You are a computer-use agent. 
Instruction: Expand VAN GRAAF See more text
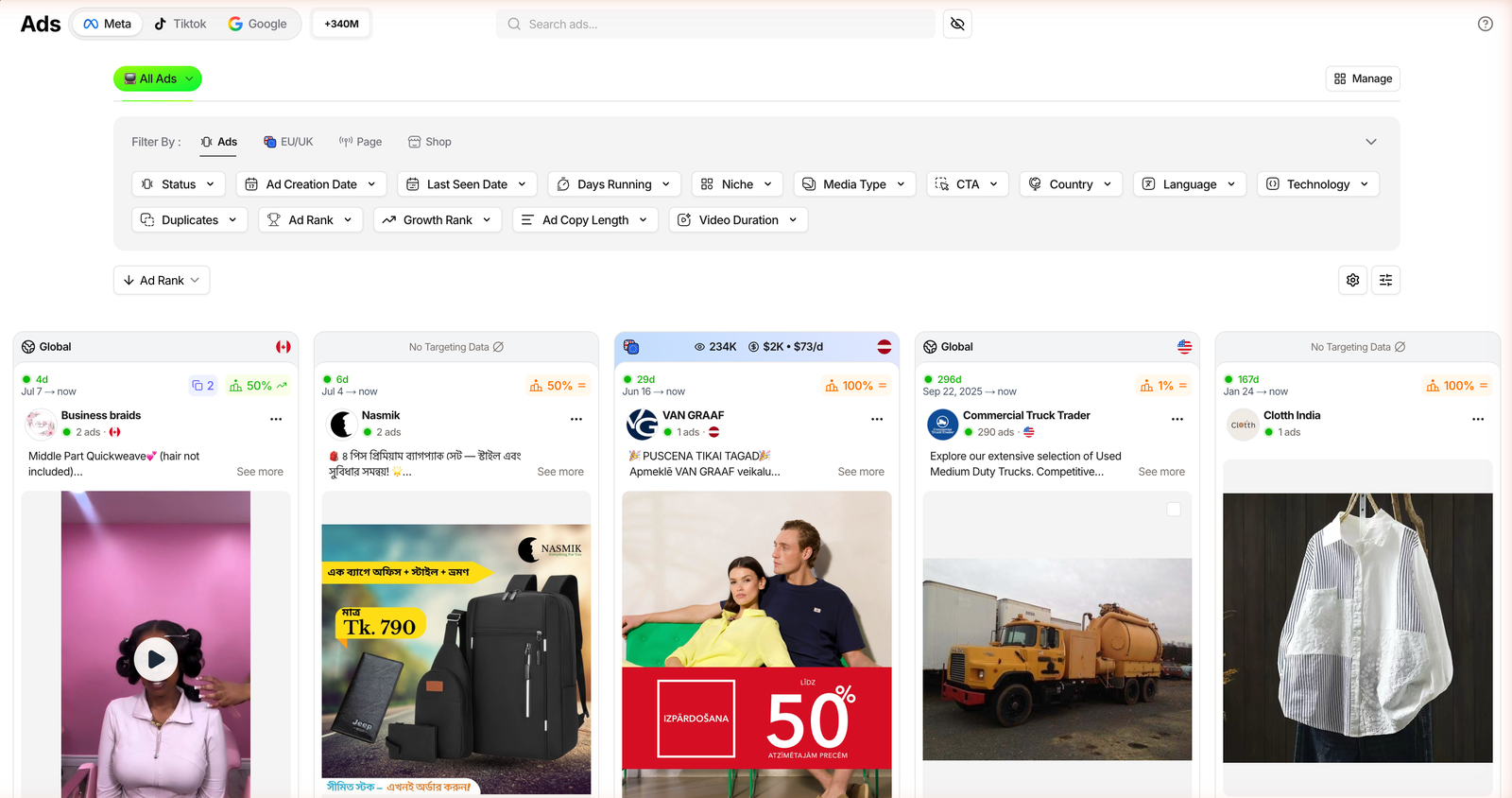click(x=861, y=472)
